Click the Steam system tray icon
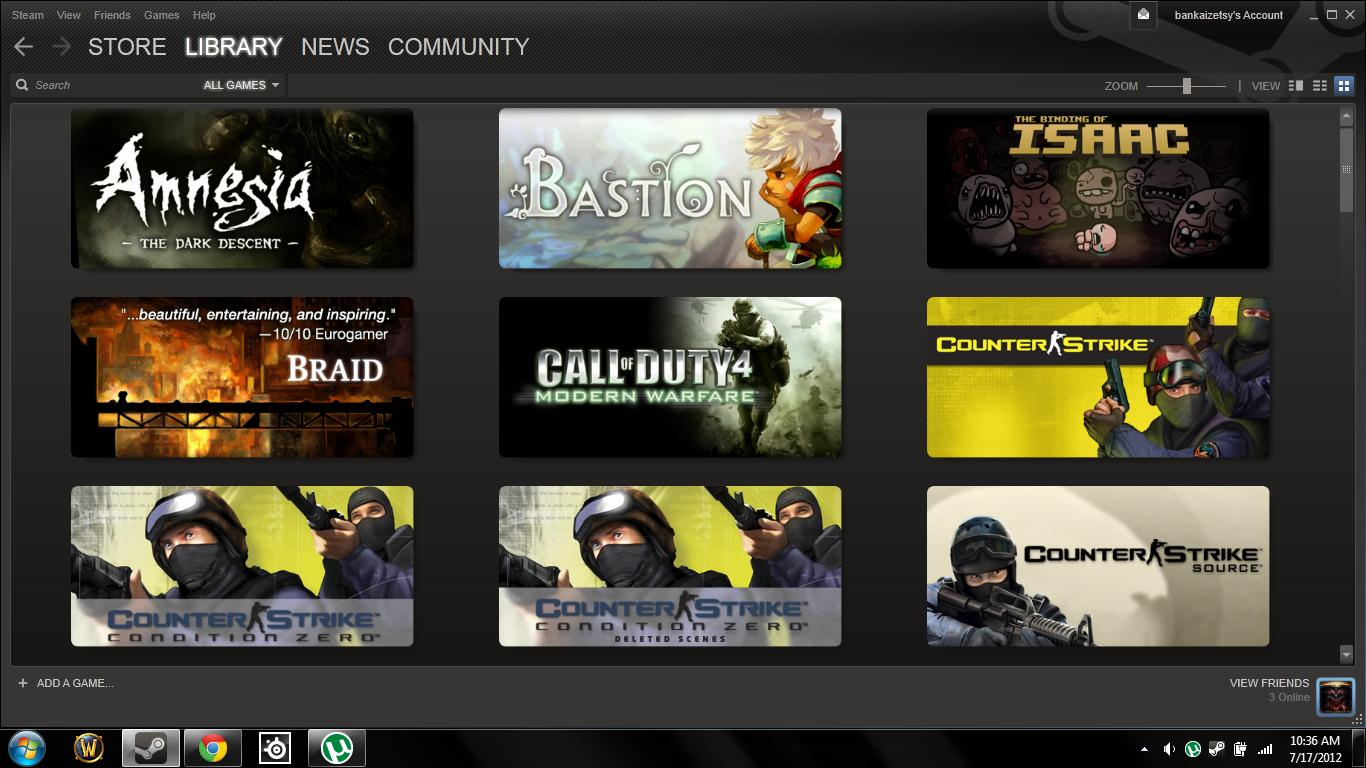 1217,748
